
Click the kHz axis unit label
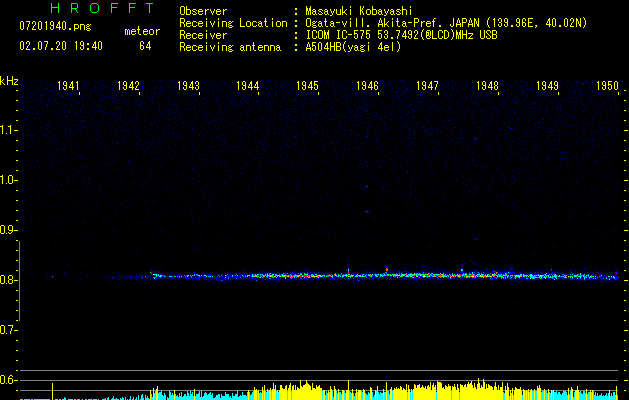pyautogui.click(x=9, y=81)
